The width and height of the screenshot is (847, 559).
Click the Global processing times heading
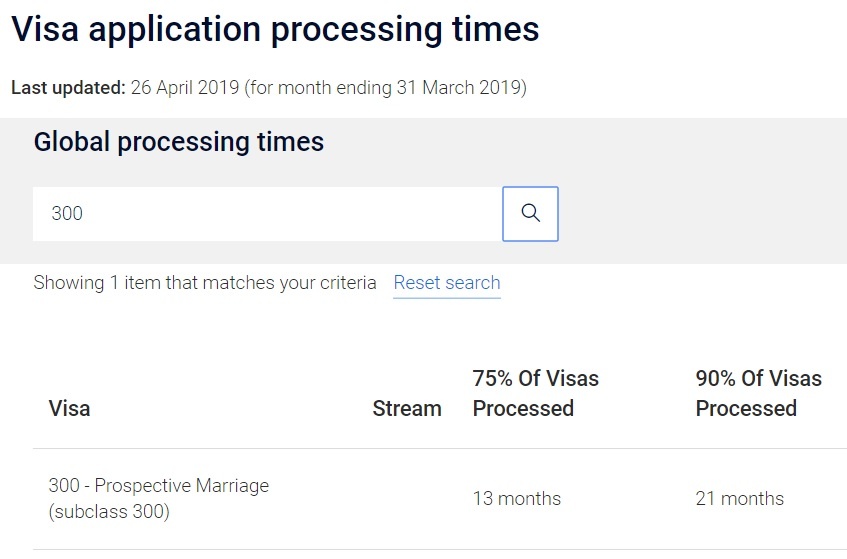(x=179, y=142)
